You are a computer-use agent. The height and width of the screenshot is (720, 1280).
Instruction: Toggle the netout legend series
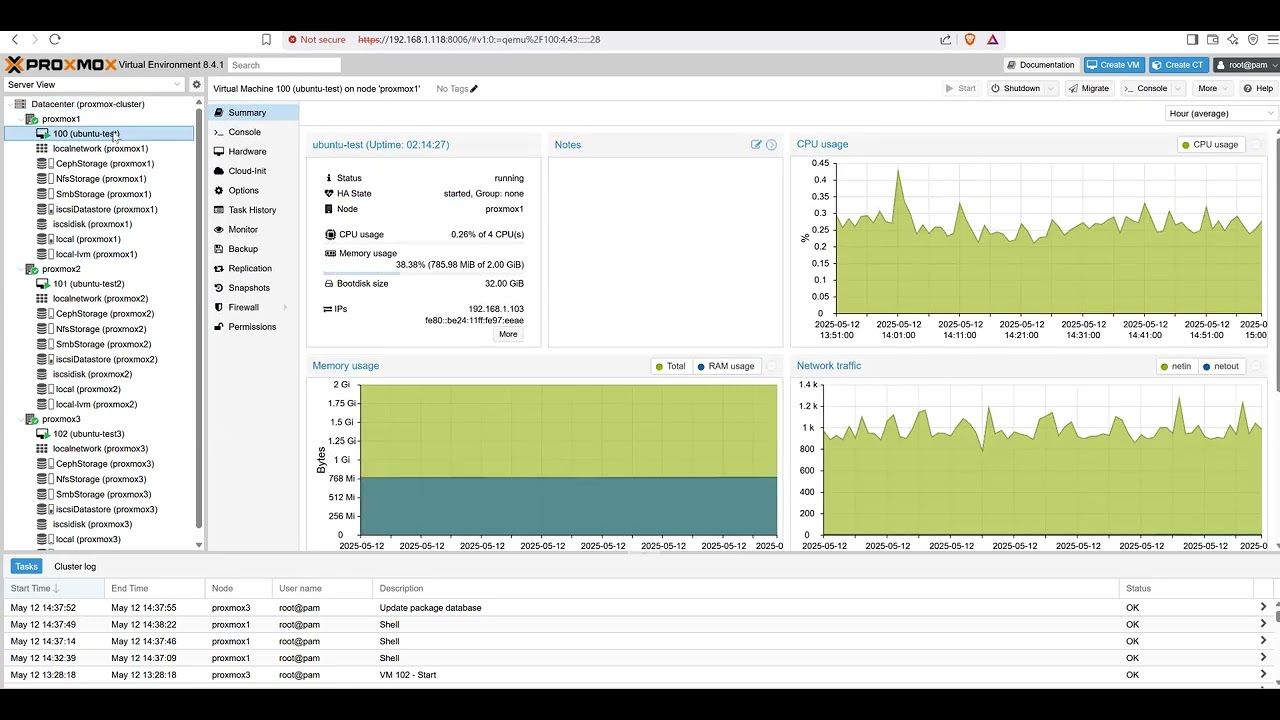(x=1221, y=366)
